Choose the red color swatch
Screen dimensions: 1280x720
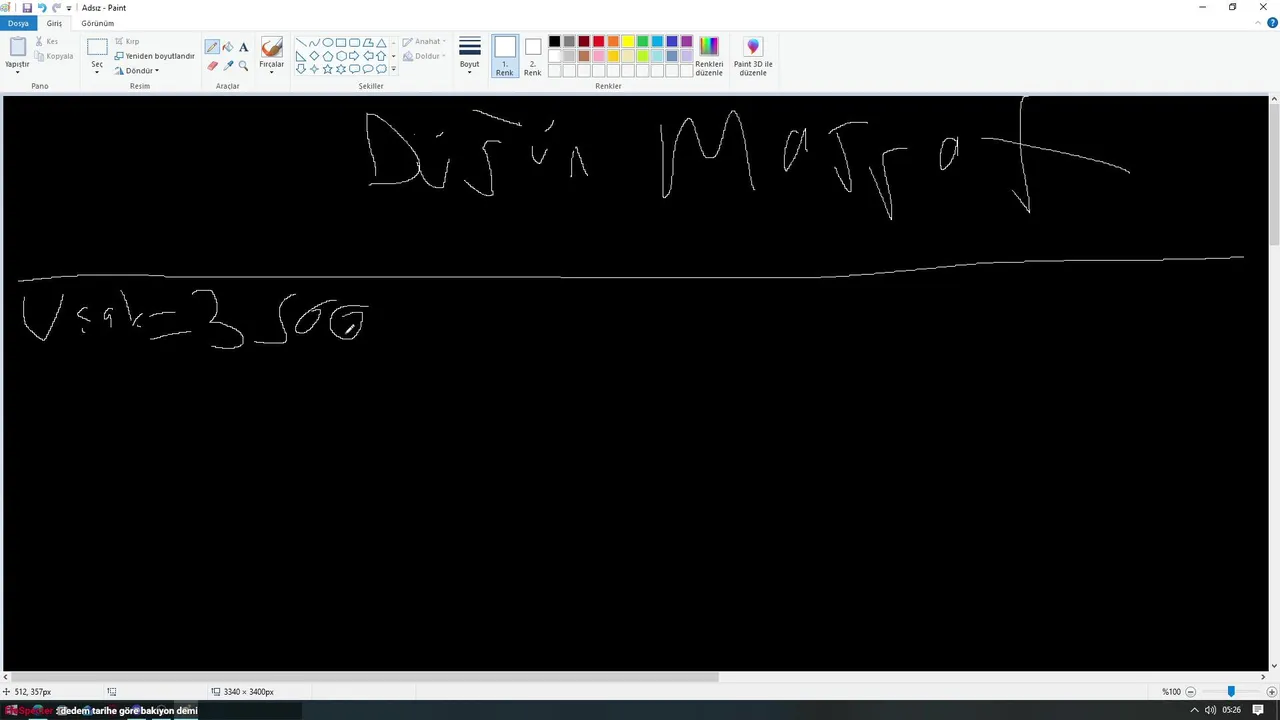[599, 41]
